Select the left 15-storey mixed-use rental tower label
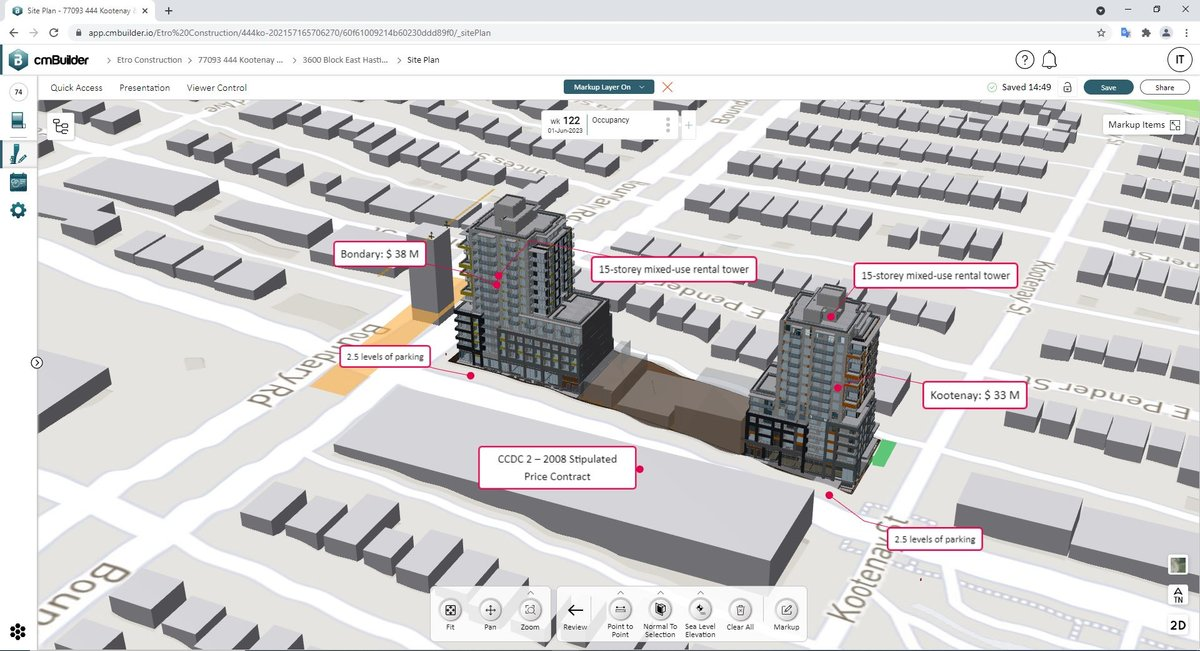This screenshot has width=1200, height=651. [674, 270]
